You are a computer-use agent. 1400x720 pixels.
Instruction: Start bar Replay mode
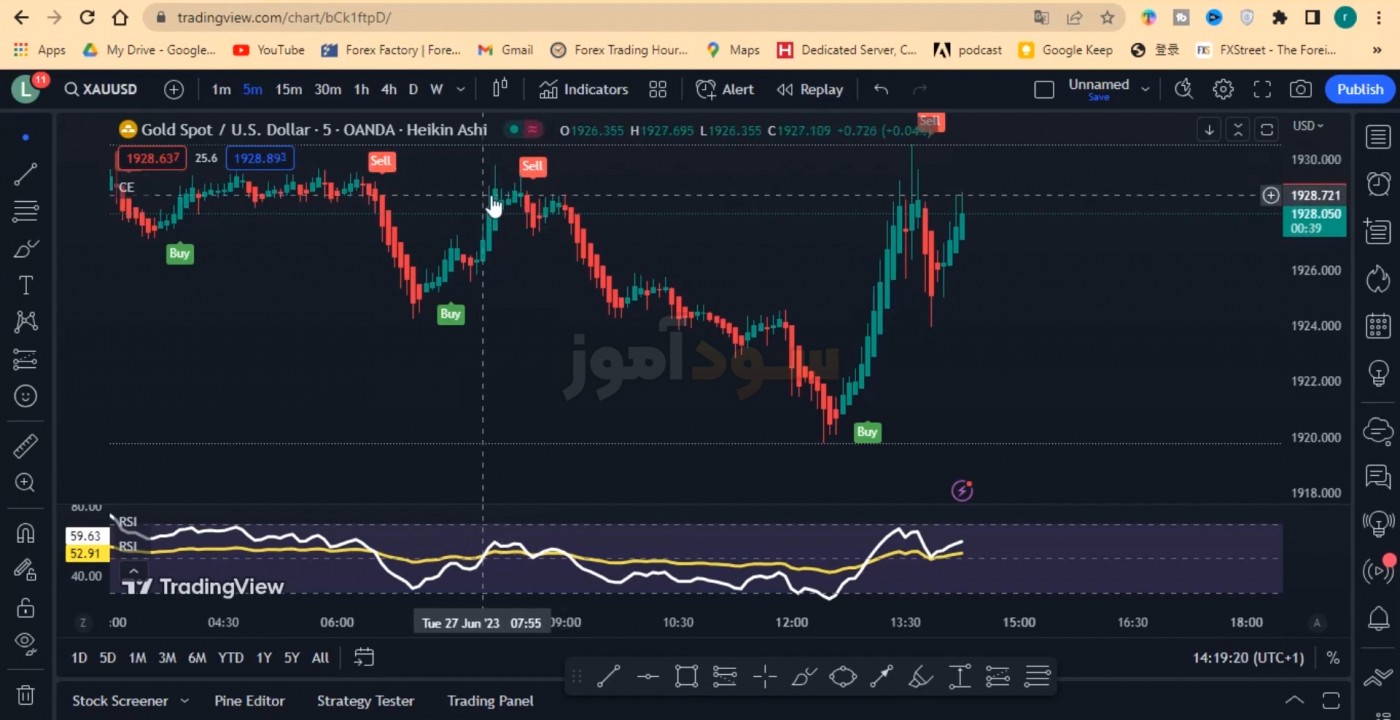(810, 89)
